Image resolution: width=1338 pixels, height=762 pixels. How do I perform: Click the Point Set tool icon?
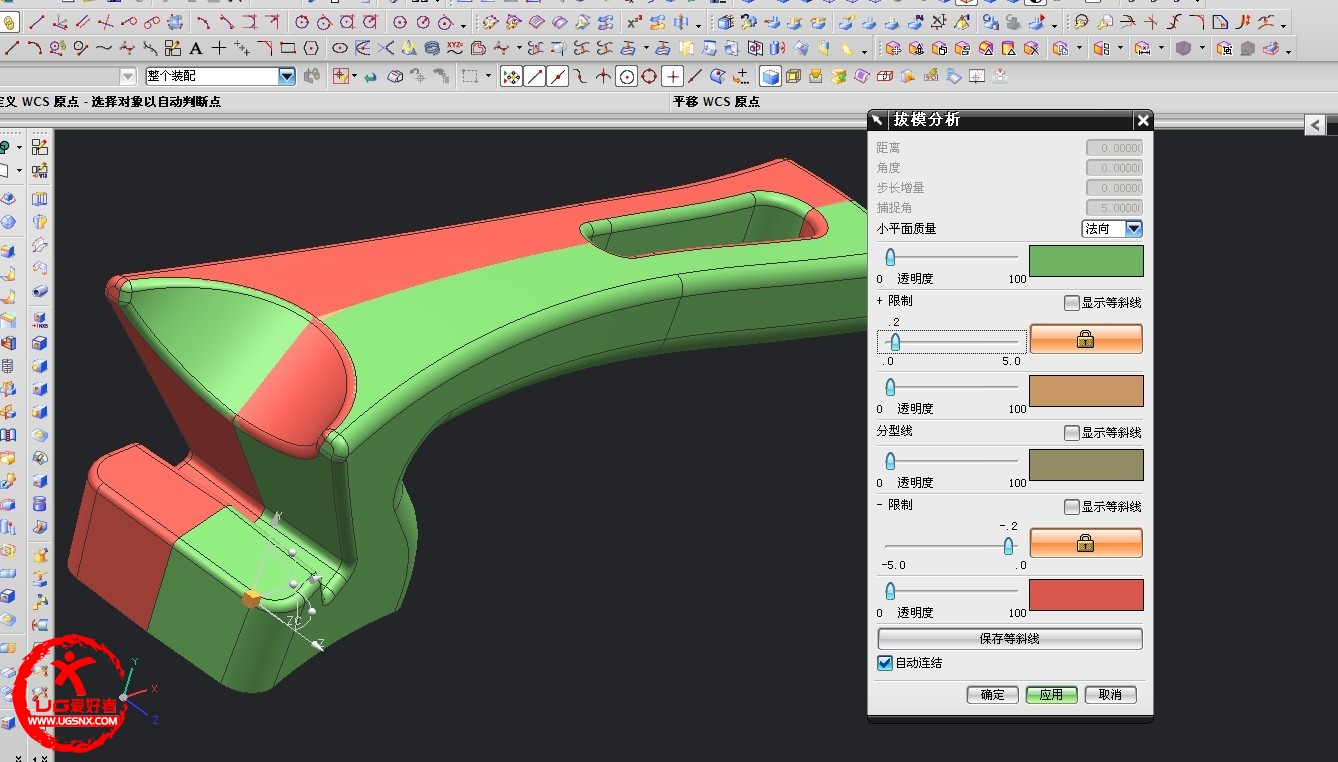coord(242,47)
